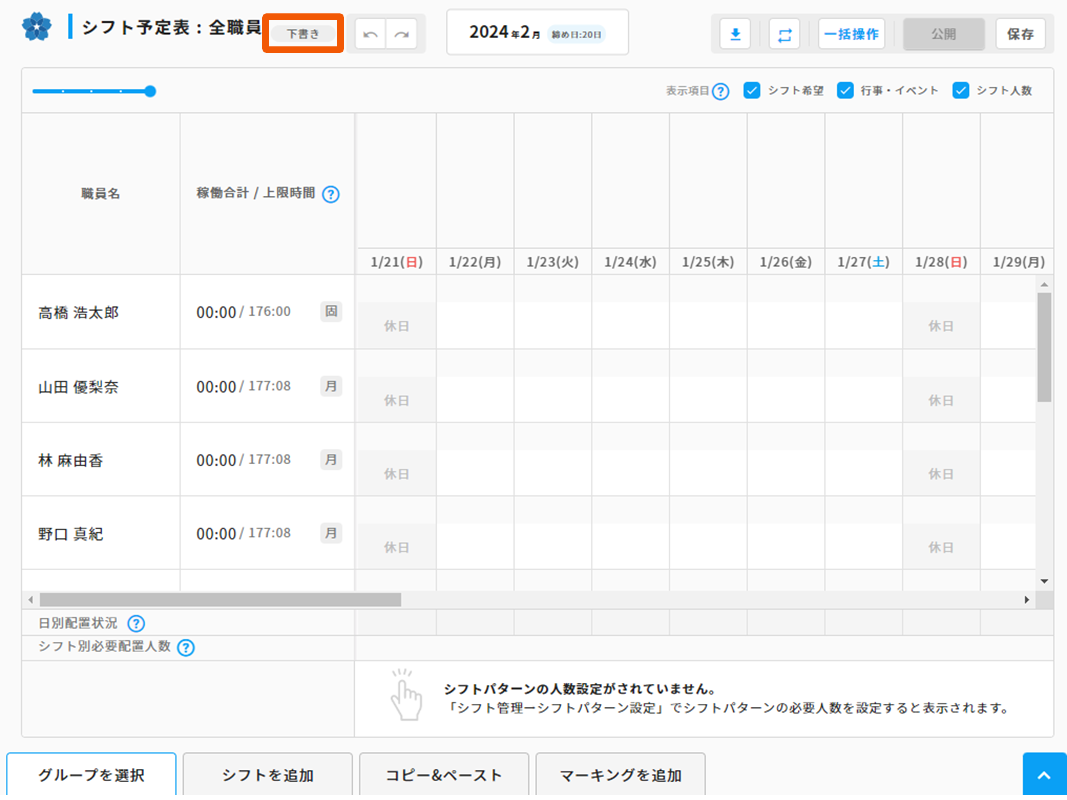Screen dimensions: 1067x800
Task: Toggle the 行事・イベント checkbox
Action: tap(845, 91)
